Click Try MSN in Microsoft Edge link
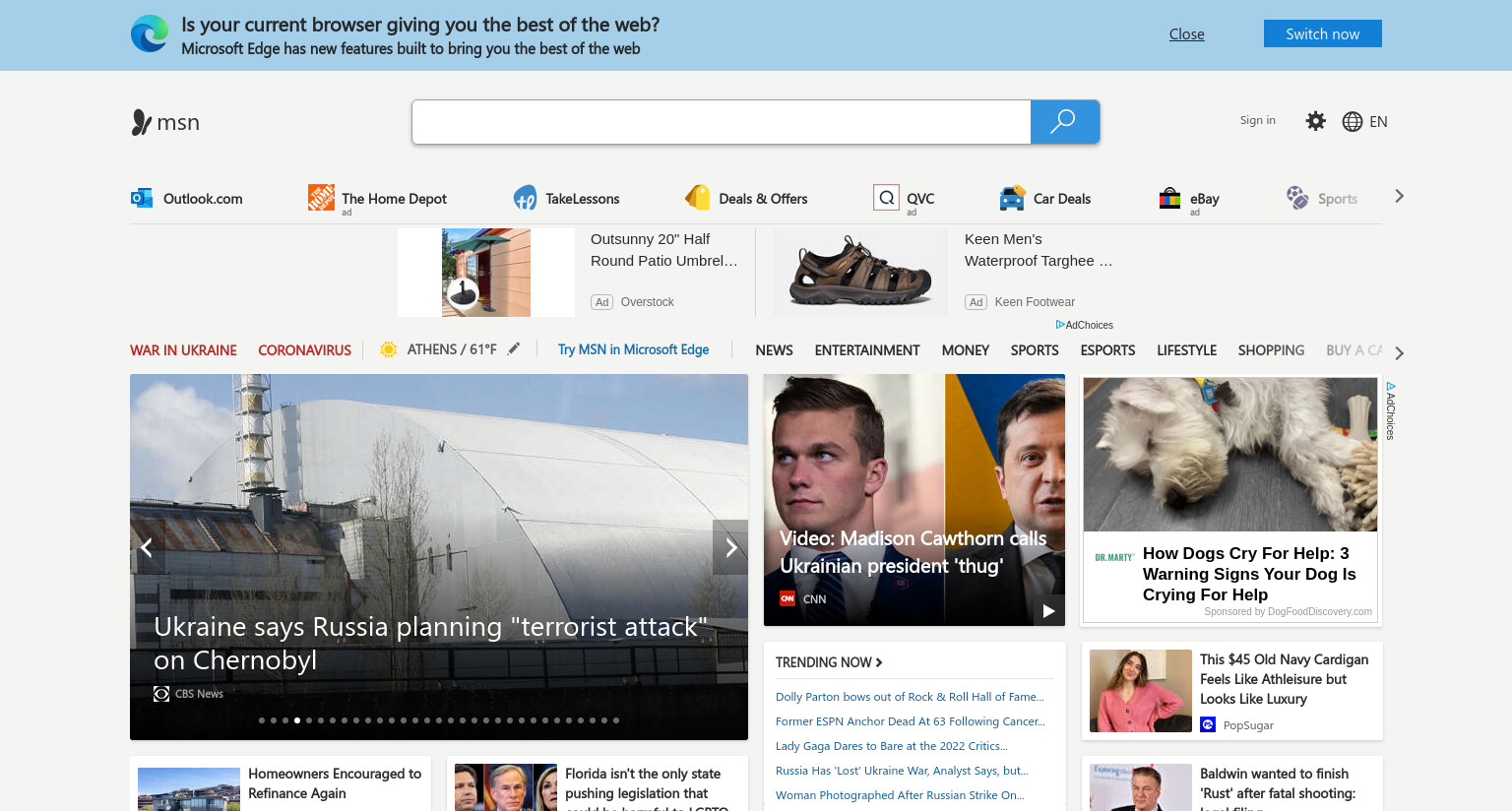Viewport: 1512px width, 811px height. [633, 349]
